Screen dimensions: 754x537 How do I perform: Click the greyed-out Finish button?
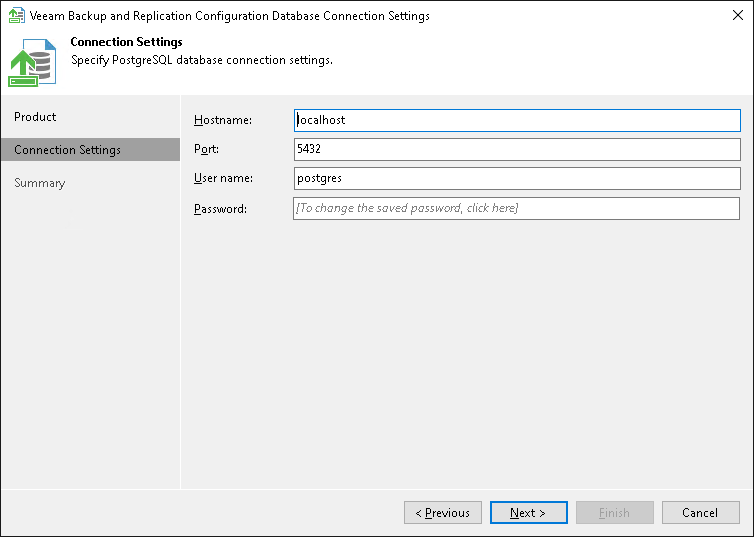(615, 512)
